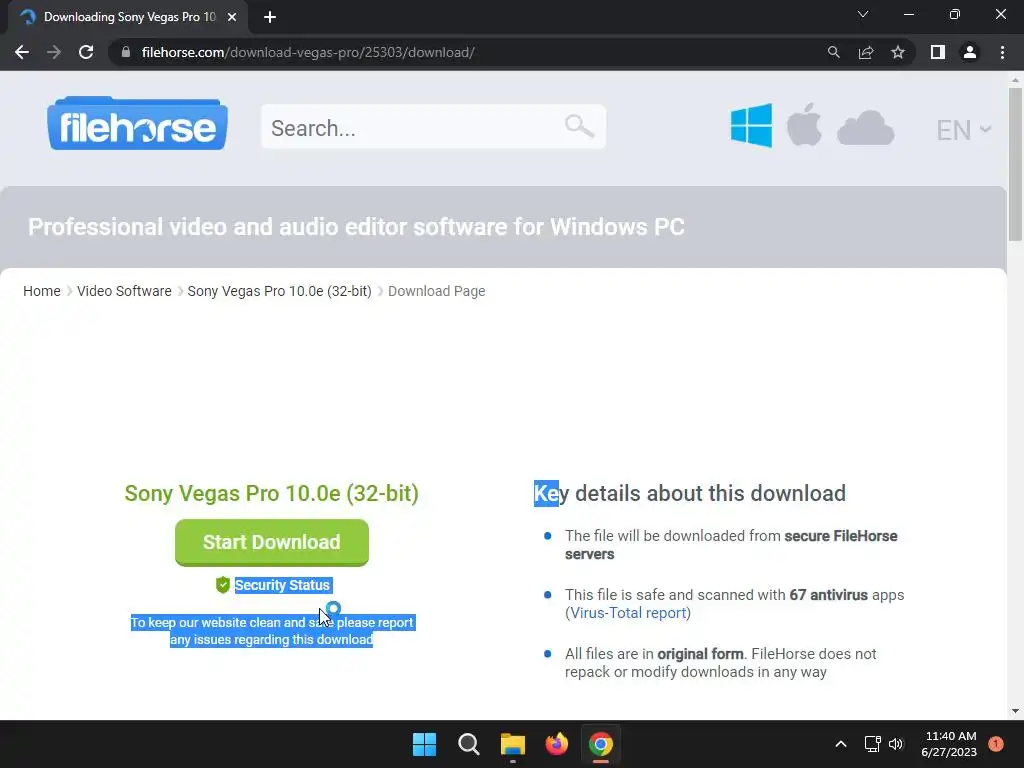Open the network status tray icon
This screenshot has height=768, width=1024.
tap(872, 744)
